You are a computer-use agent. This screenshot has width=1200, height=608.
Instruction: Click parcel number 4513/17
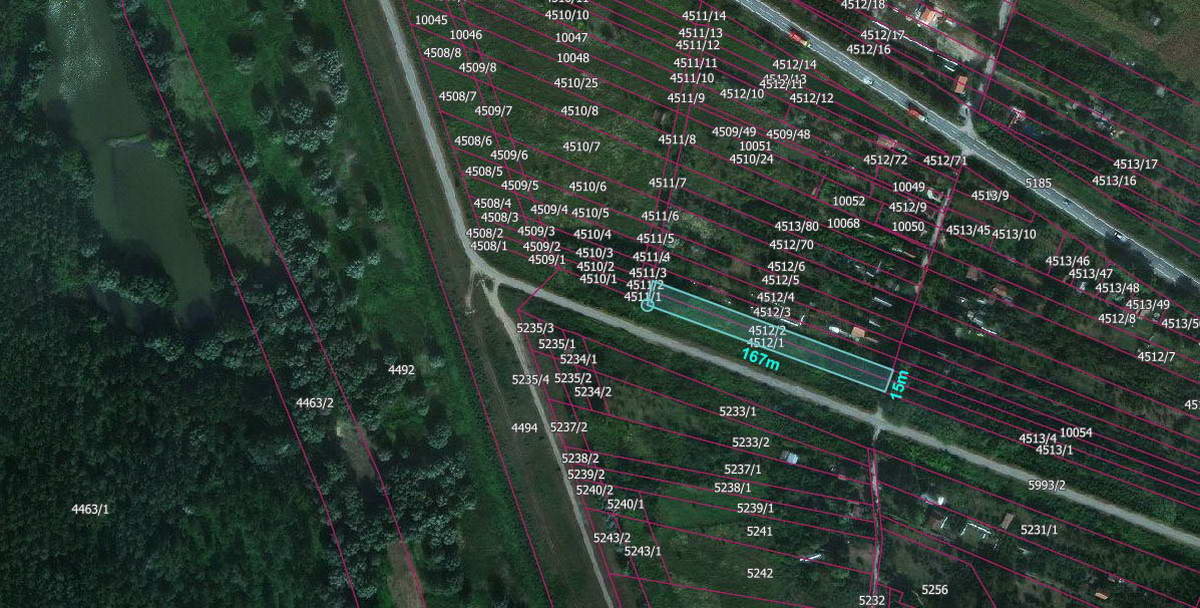click(1135, 164)
